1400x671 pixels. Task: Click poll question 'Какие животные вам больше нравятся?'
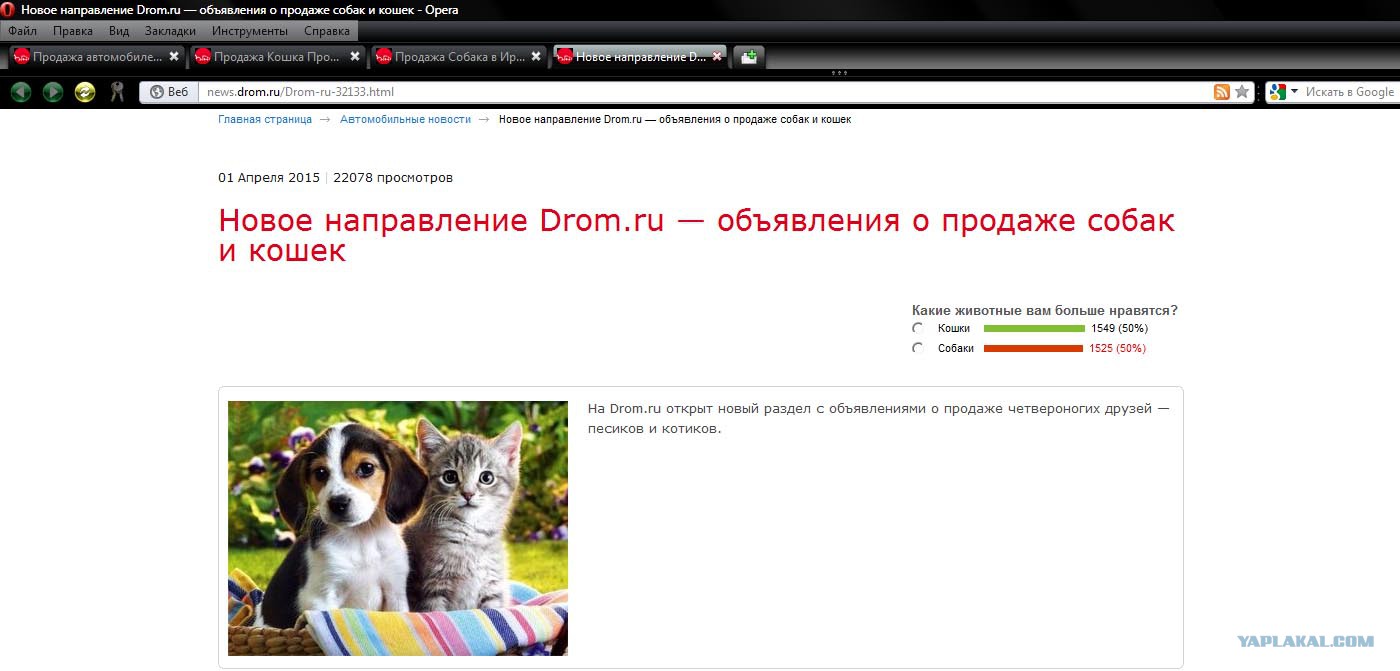click(1045, 310)
